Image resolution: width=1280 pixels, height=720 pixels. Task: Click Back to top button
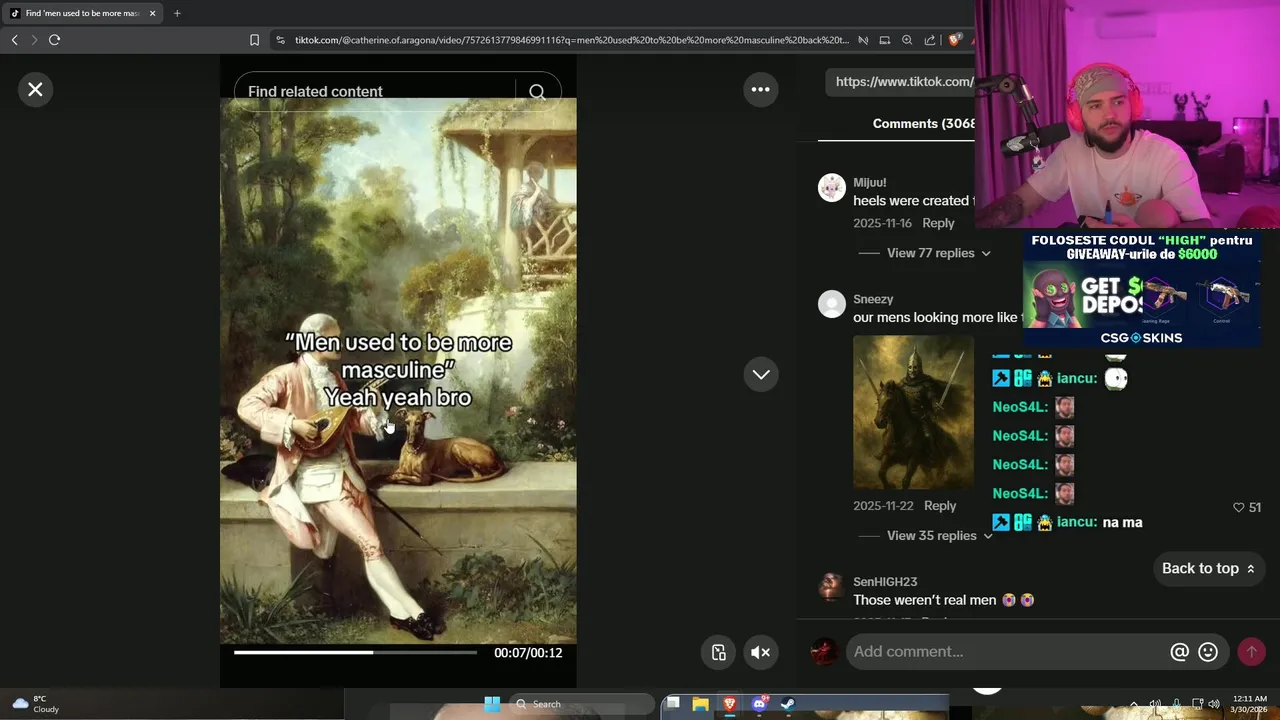(x=1208, y=569)
